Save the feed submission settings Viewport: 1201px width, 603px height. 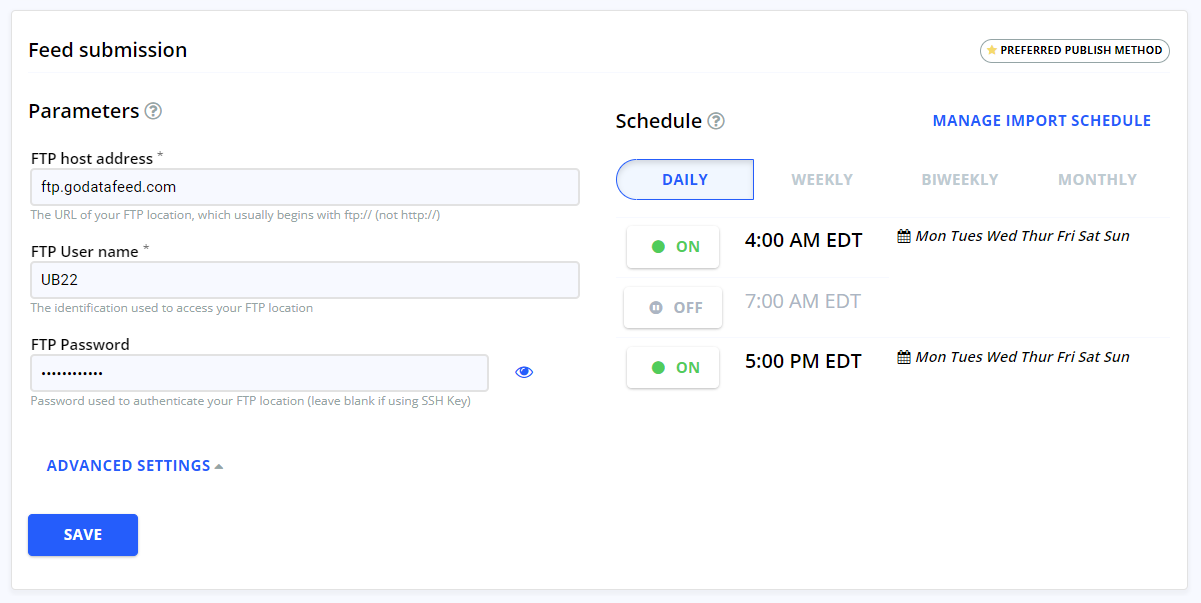83,535
